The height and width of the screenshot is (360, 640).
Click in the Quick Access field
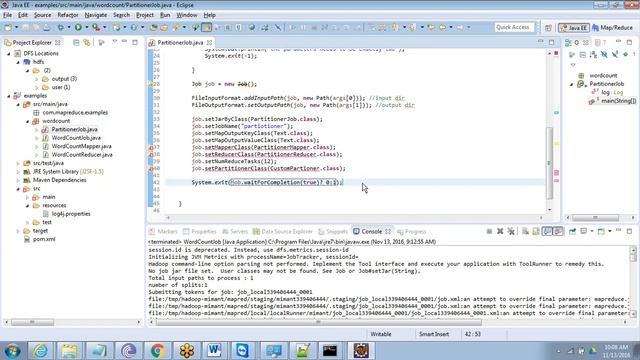(514, 27)
